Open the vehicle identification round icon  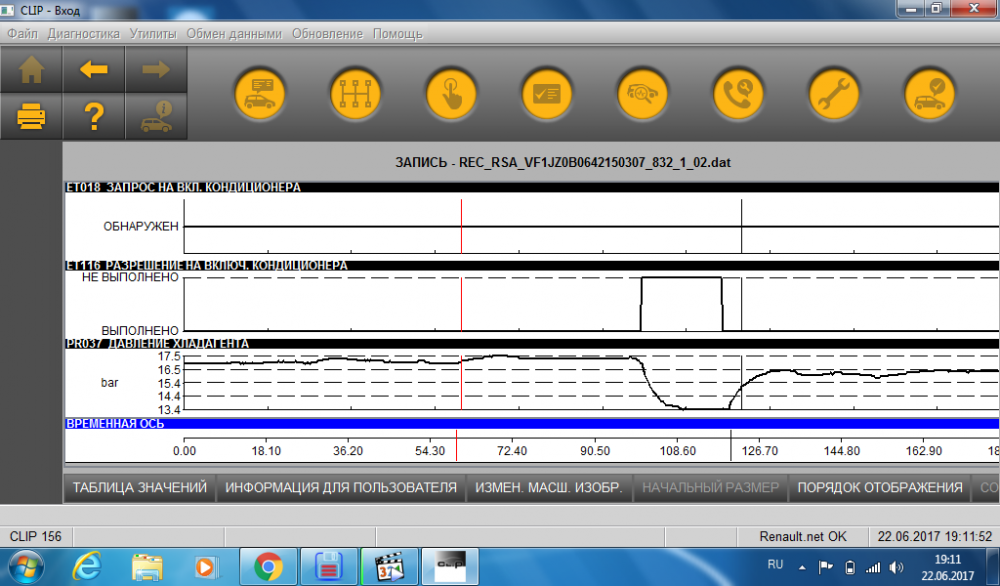[x=260, y=94]
